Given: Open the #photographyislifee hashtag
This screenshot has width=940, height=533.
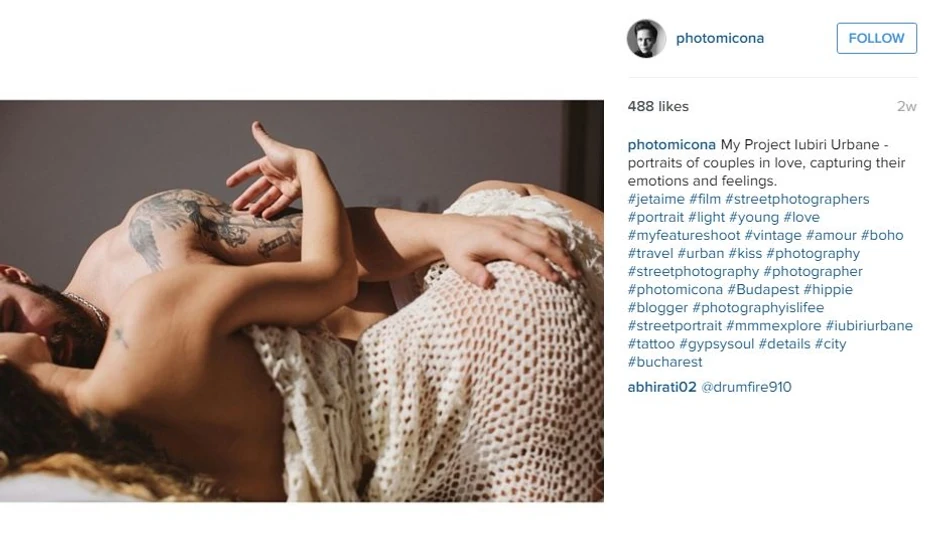Looking at the screenshot, I should (x=758, y=308).
